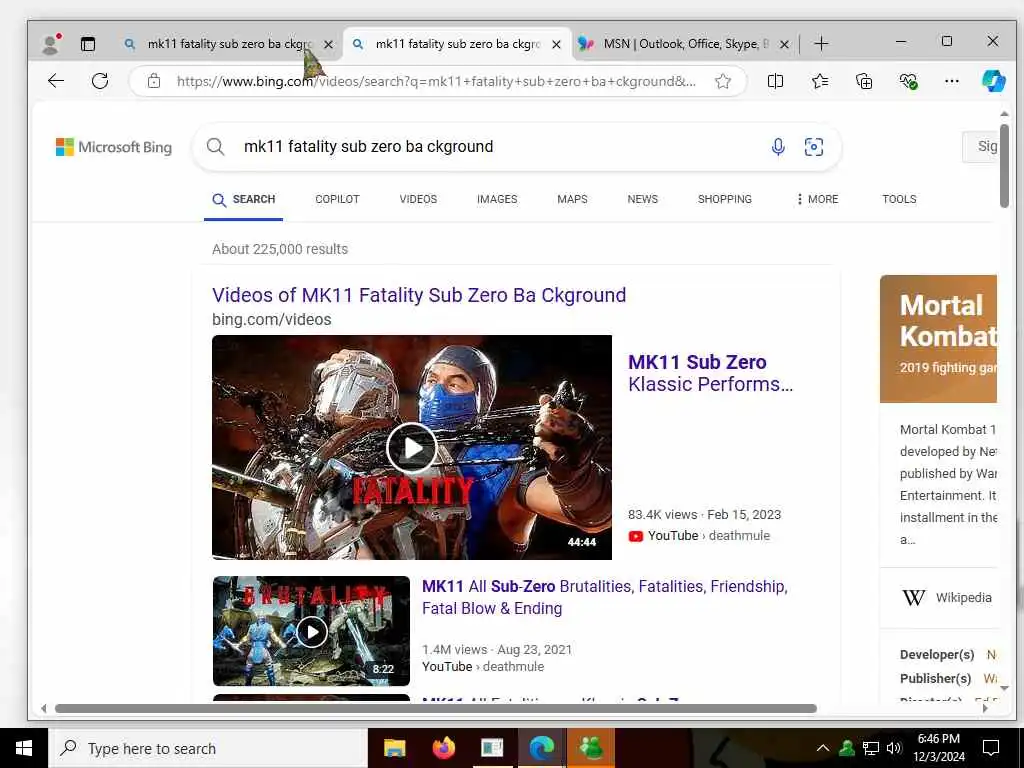Click the address bar URL
This screenshot has width=1024, height=768.
pos(436,82)
